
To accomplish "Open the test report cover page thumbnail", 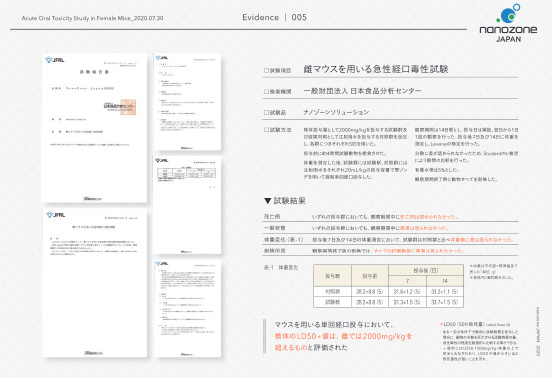I will 94,128.
